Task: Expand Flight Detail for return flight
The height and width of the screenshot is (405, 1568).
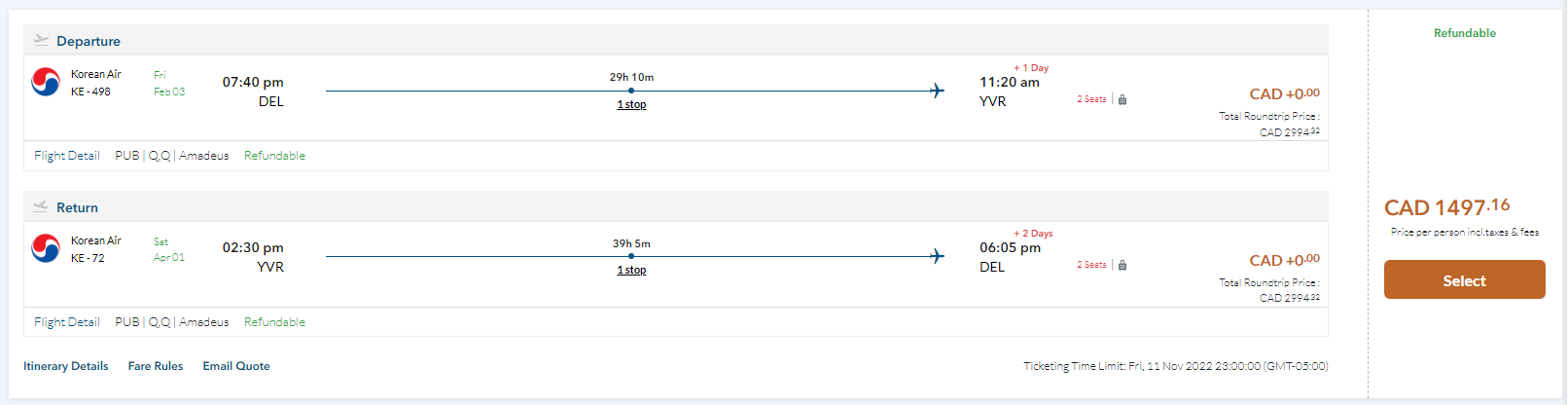Action: point(67,322)
